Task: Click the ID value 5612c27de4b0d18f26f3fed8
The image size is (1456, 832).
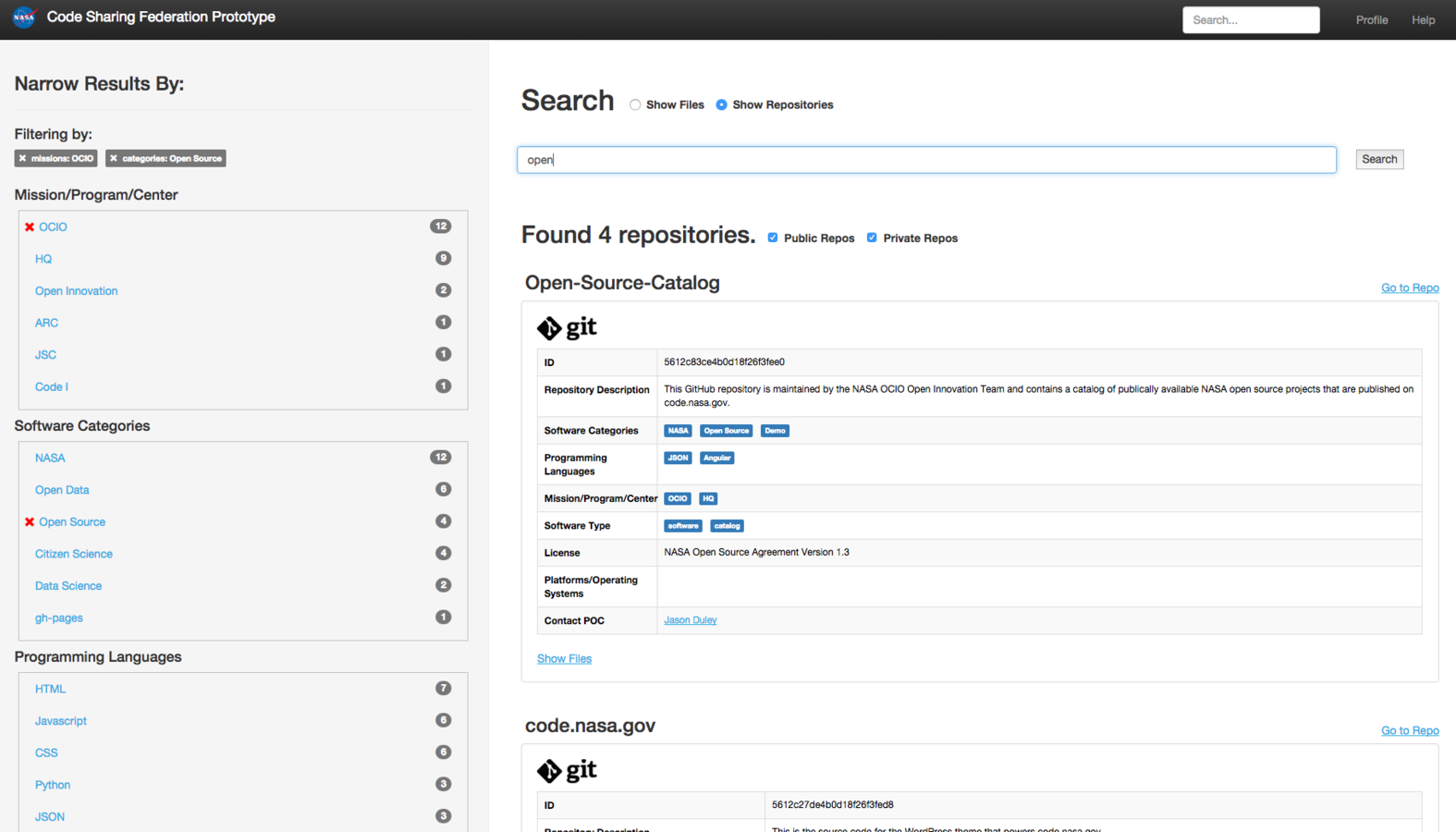Action: (x=832, y=805)
